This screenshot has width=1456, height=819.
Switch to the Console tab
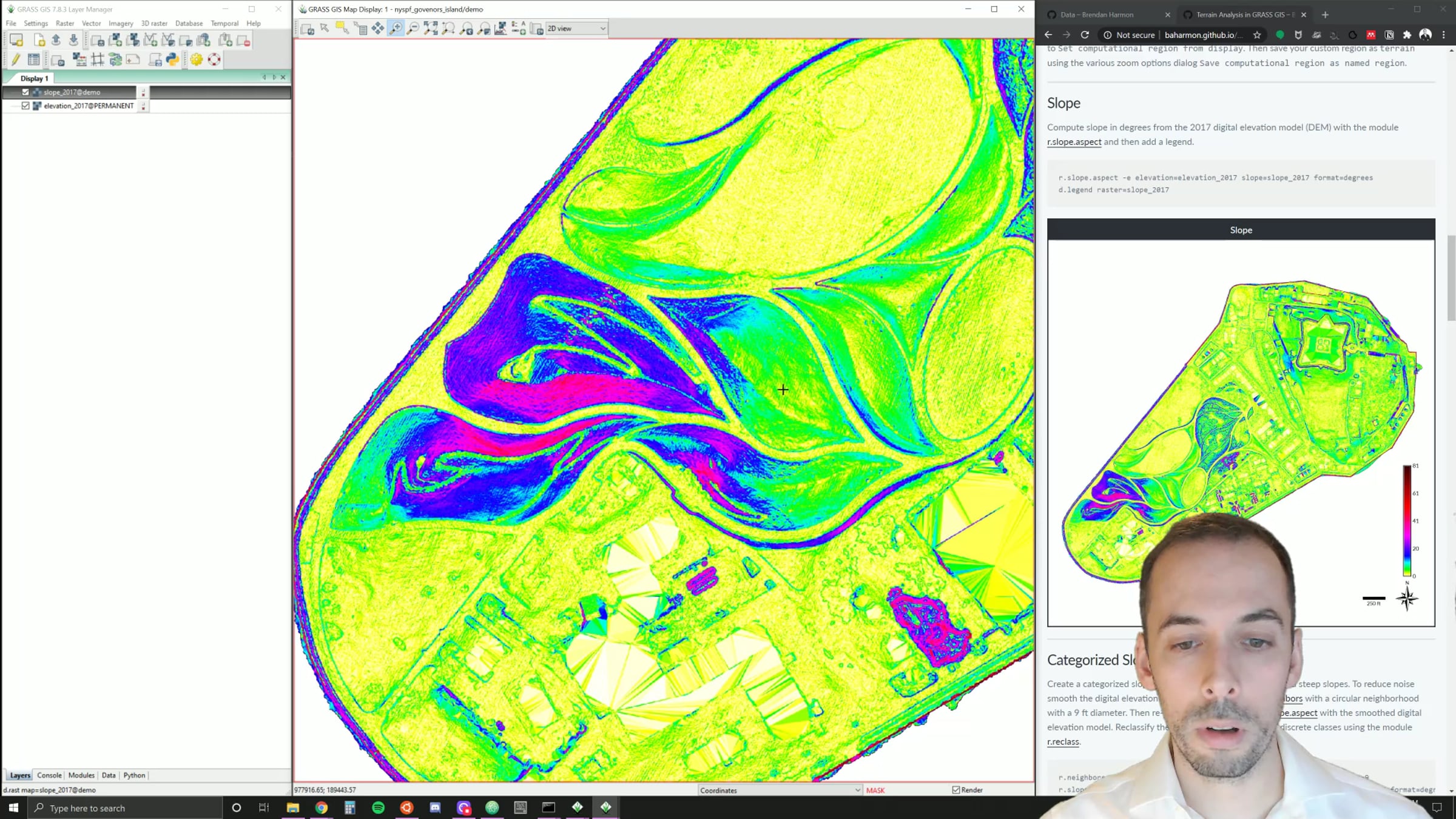click(49, 775)
